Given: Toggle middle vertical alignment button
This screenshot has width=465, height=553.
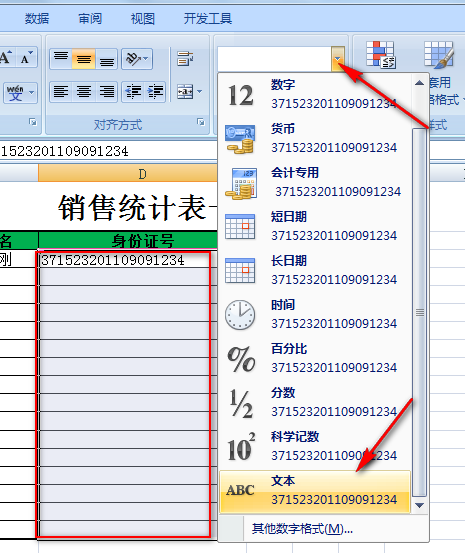Looking at the screenshot, I should 84,59.
